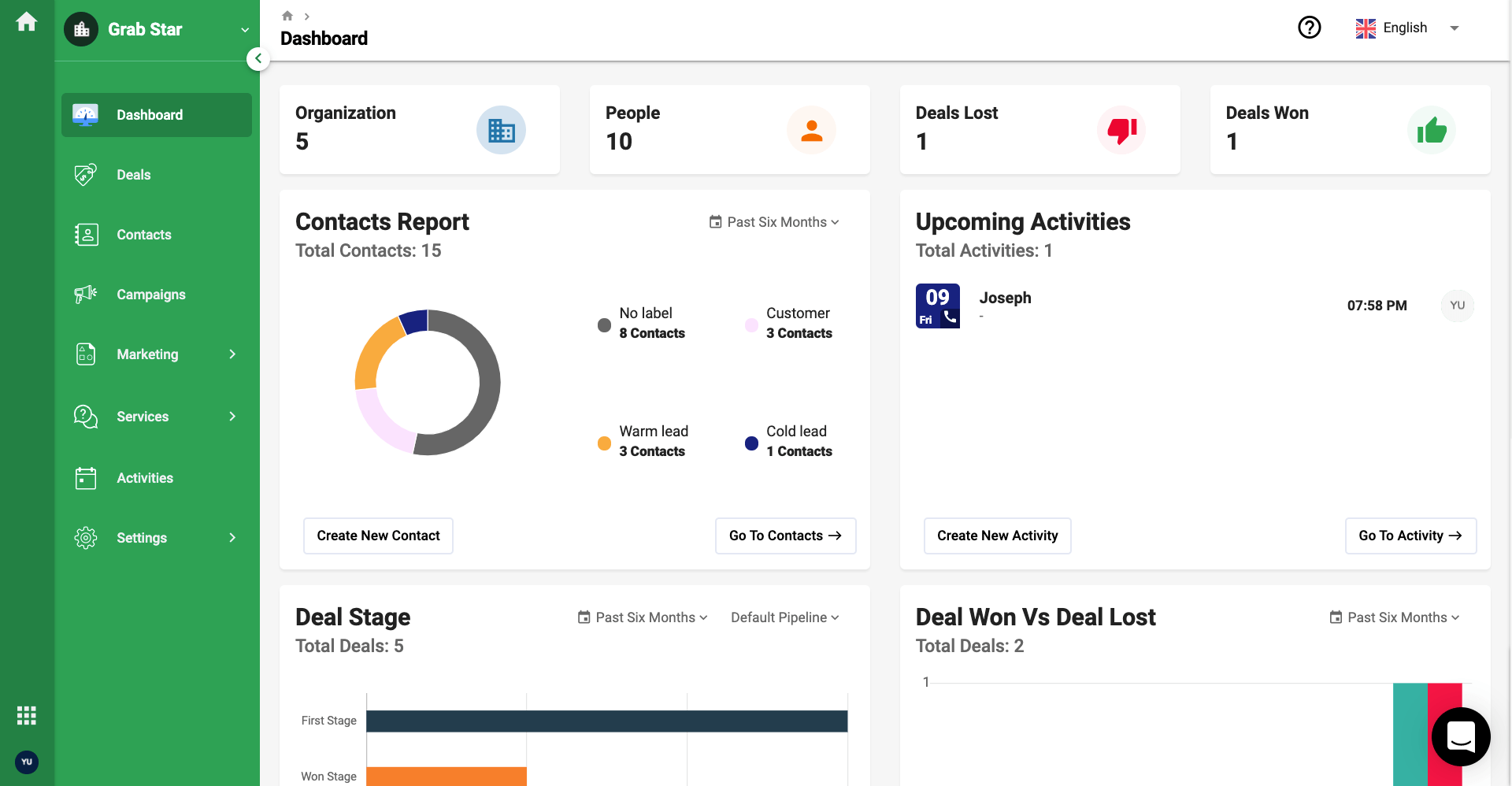Open Deal Won Vs Deal Lost period dropdown
1512x786 pixels.
[x=1395, y=617]
